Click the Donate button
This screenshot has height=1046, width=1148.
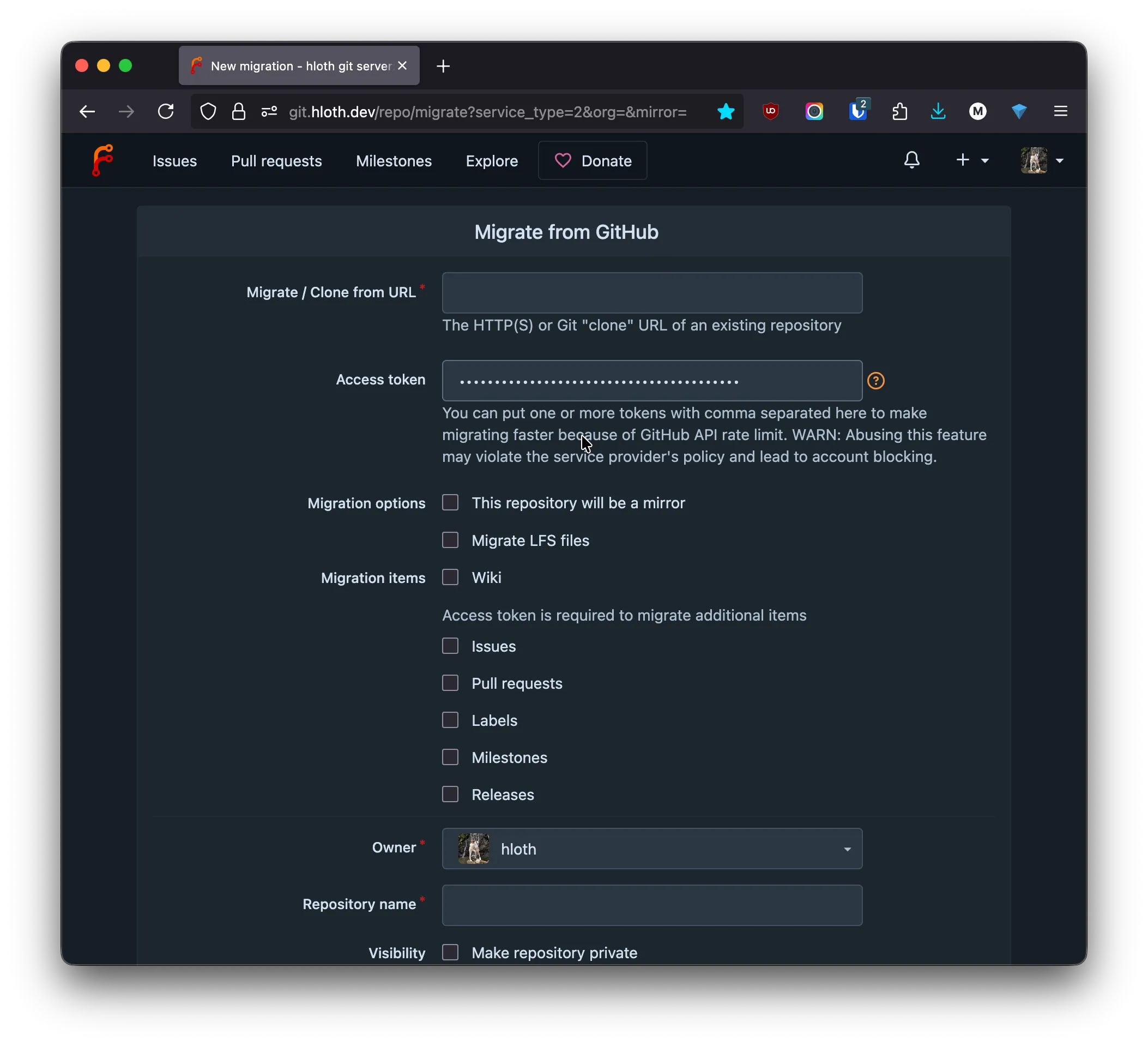click(592, 161)
